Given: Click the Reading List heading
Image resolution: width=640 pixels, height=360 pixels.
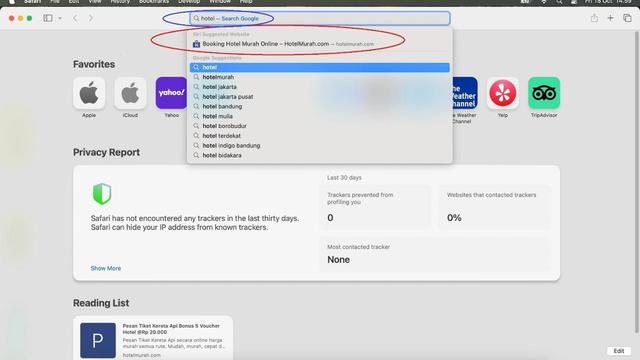Looking at the screenshot, I should 101,303.
